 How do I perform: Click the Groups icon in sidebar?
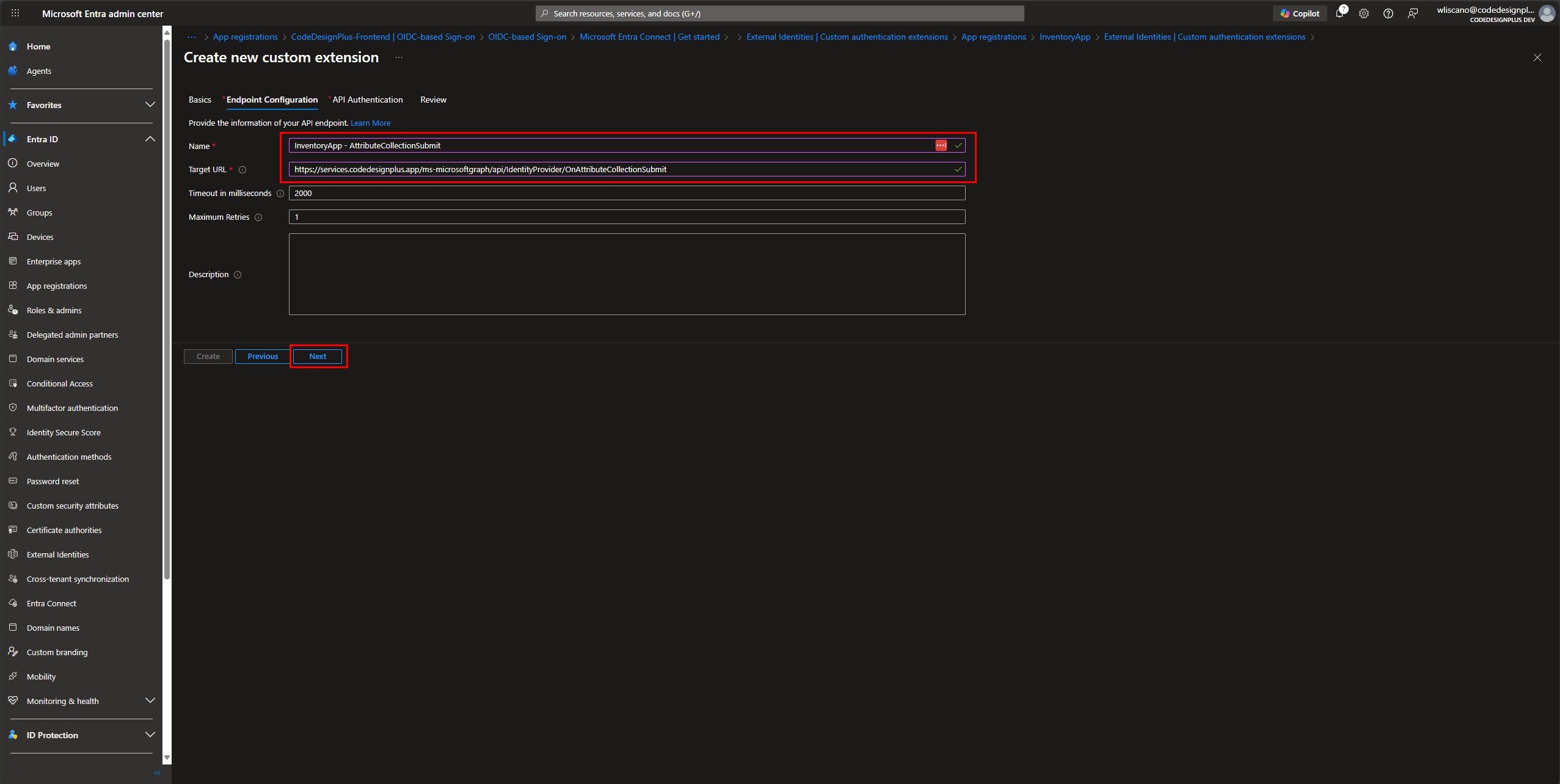point(13,212)
